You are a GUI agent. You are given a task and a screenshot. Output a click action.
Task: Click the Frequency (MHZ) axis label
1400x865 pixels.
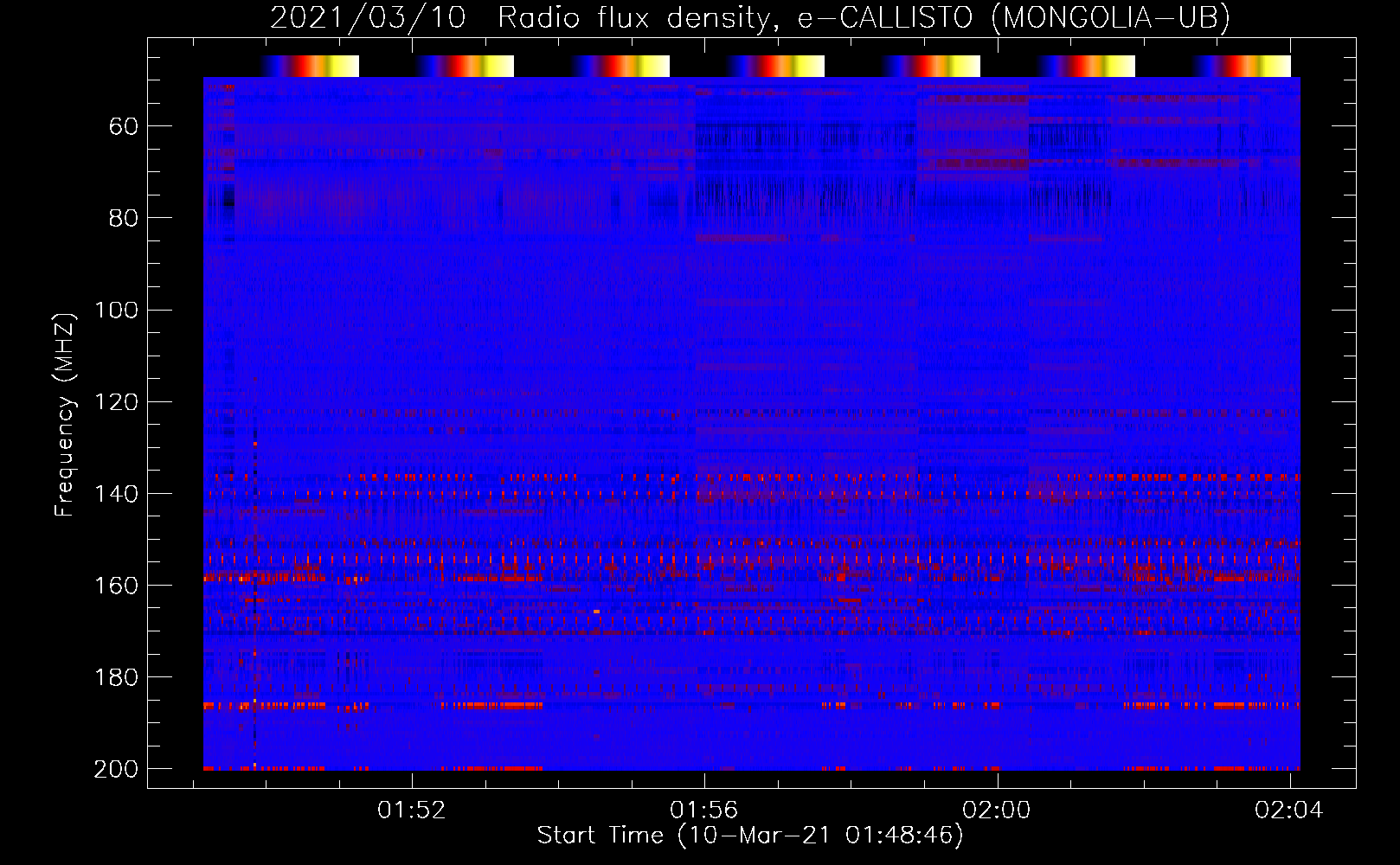(x=65, y=415)
